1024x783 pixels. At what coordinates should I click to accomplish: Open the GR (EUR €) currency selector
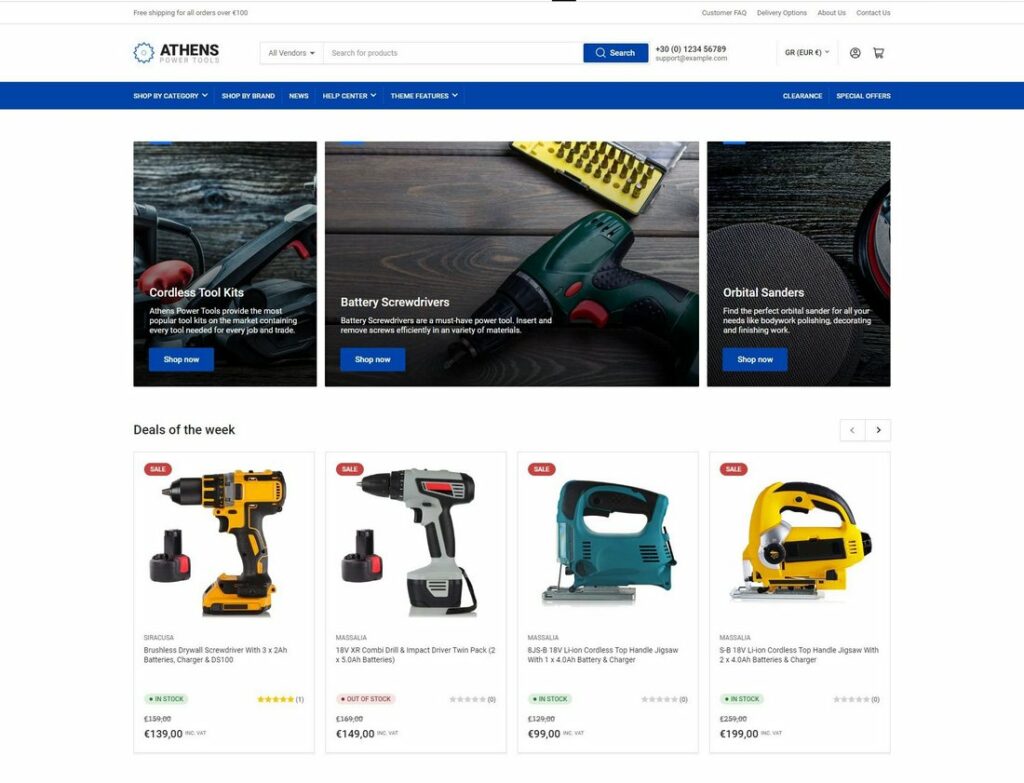click(x=807, y=53)
